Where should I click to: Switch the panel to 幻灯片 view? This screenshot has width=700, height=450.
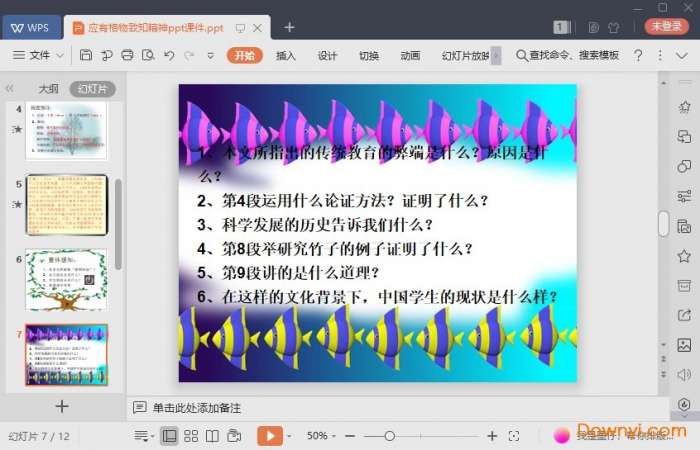point(92,89)
